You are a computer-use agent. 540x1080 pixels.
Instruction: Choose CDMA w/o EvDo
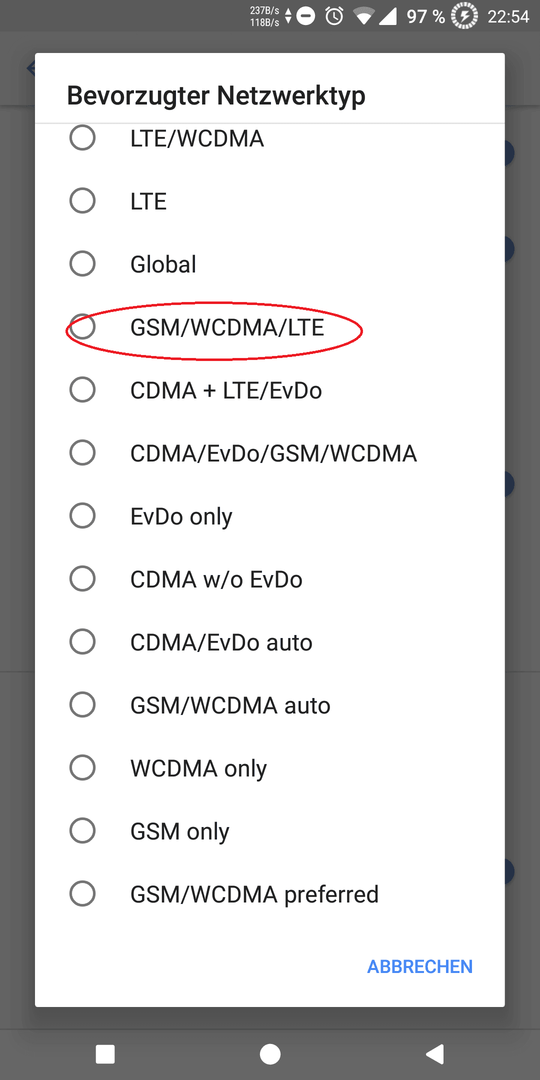click(269, 579)
